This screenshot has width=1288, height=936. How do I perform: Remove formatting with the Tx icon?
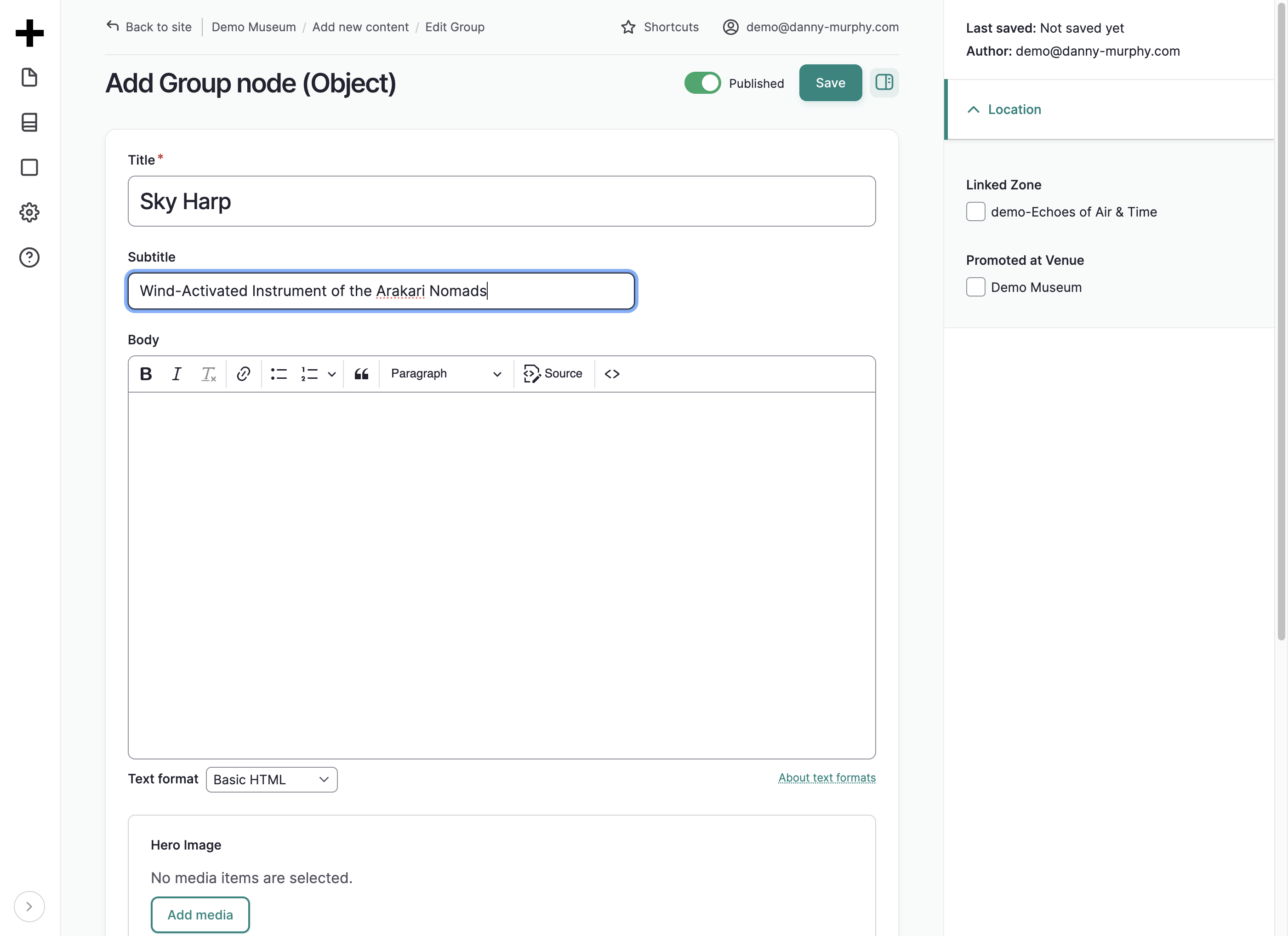(x=208, y=374)
